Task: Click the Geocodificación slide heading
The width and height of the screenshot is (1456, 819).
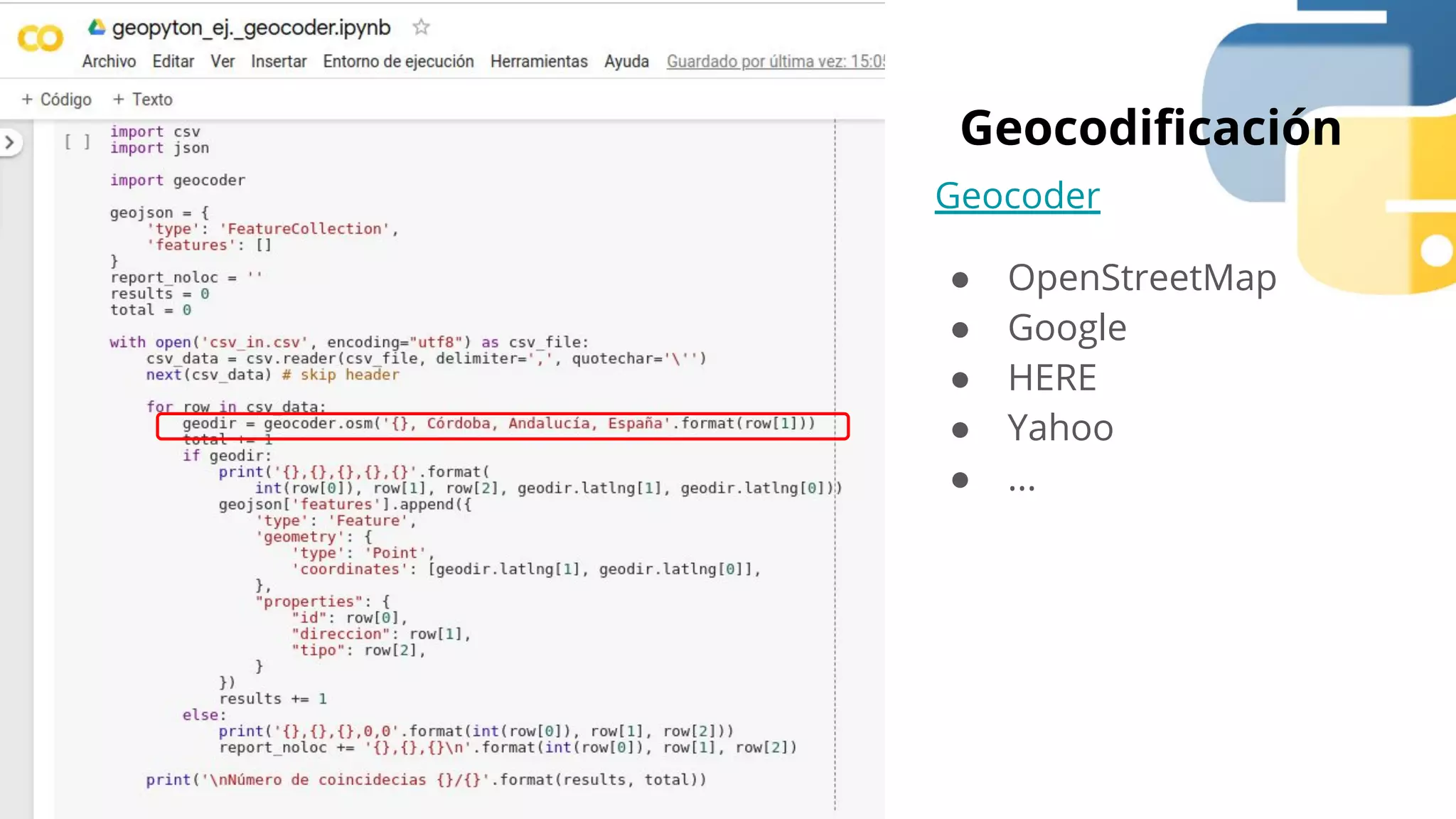Action: click(1151, 128)
